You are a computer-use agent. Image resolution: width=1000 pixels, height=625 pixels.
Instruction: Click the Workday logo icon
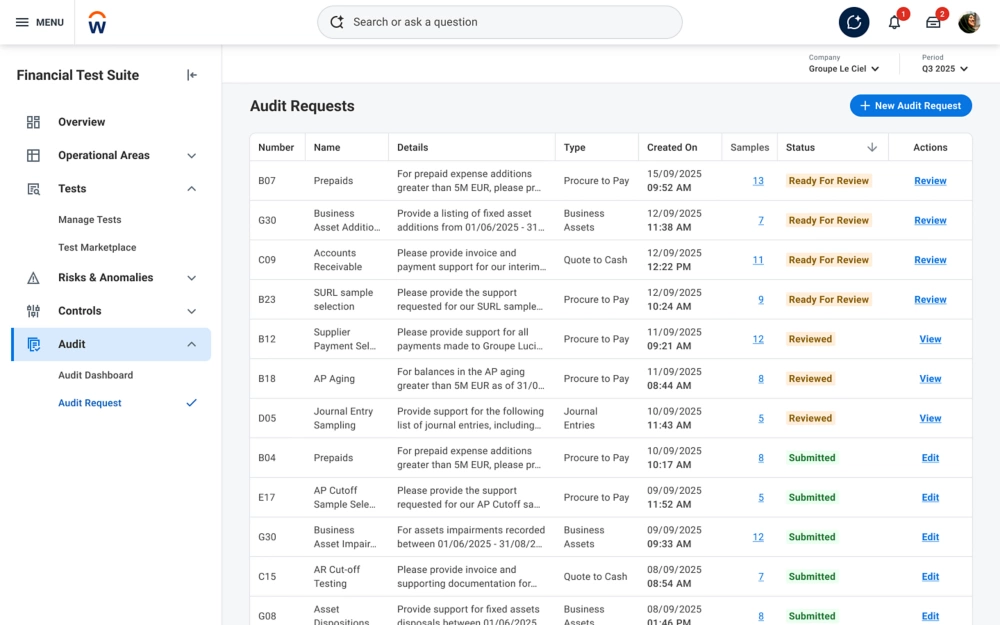click(97, 22)
